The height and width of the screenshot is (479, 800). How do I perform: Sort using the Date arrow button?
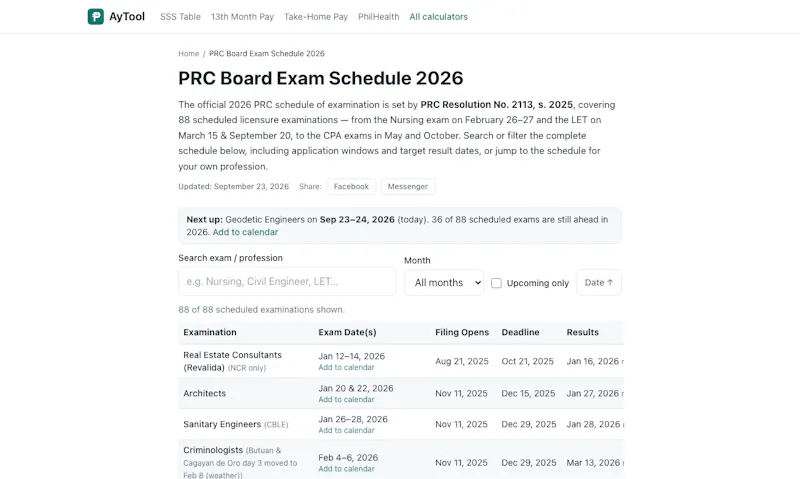(599, 283)
